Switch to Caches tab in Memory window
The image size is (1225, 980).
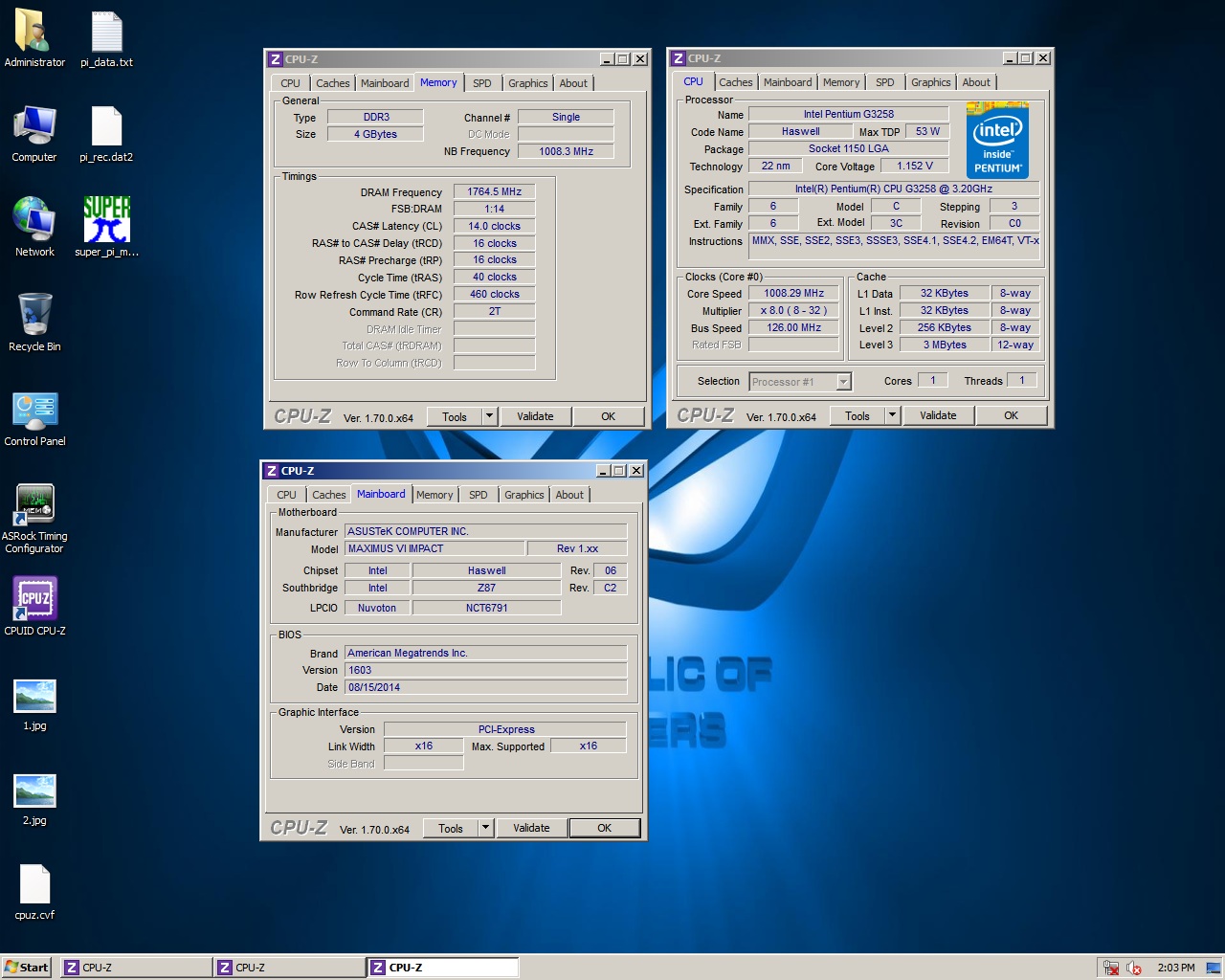click(332, 83)
